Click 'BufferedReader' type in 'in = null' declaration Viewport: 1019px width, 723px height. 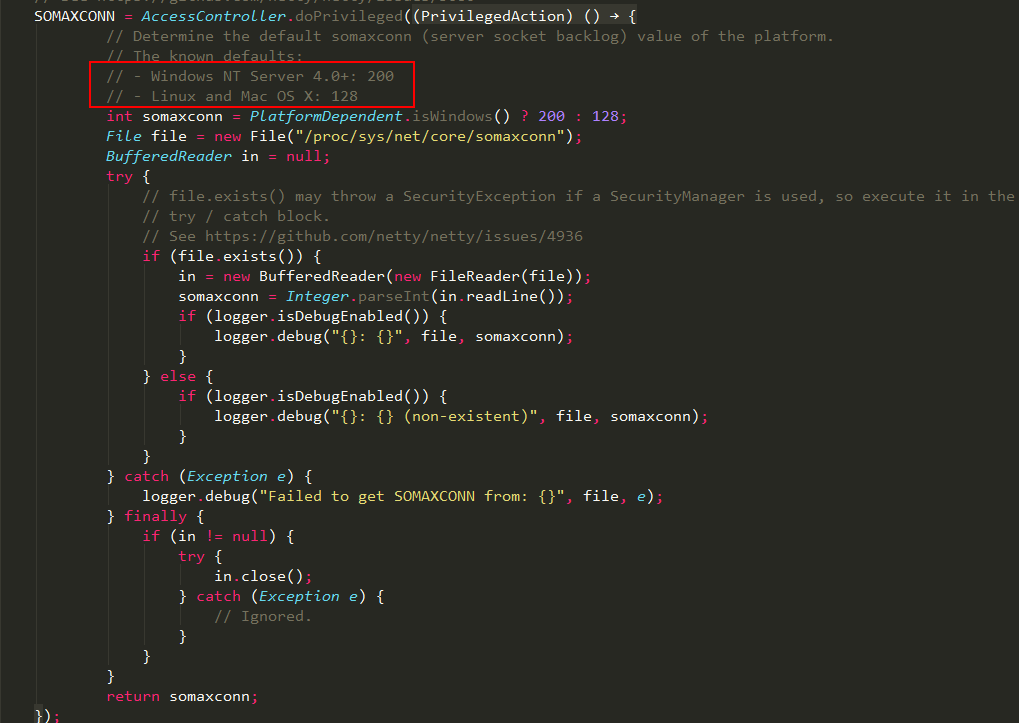[169, 157]
